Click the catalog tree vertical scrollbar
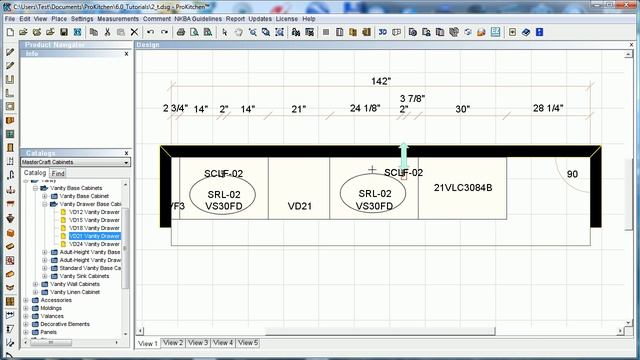Image resolution: width=640 pixels, height=360 pixels. (125, 248)
